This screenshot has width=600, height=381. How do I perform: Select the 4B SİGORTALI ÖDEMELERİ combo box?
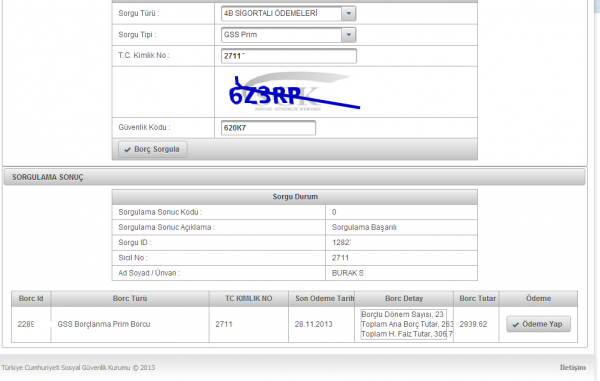coord(289,13)
